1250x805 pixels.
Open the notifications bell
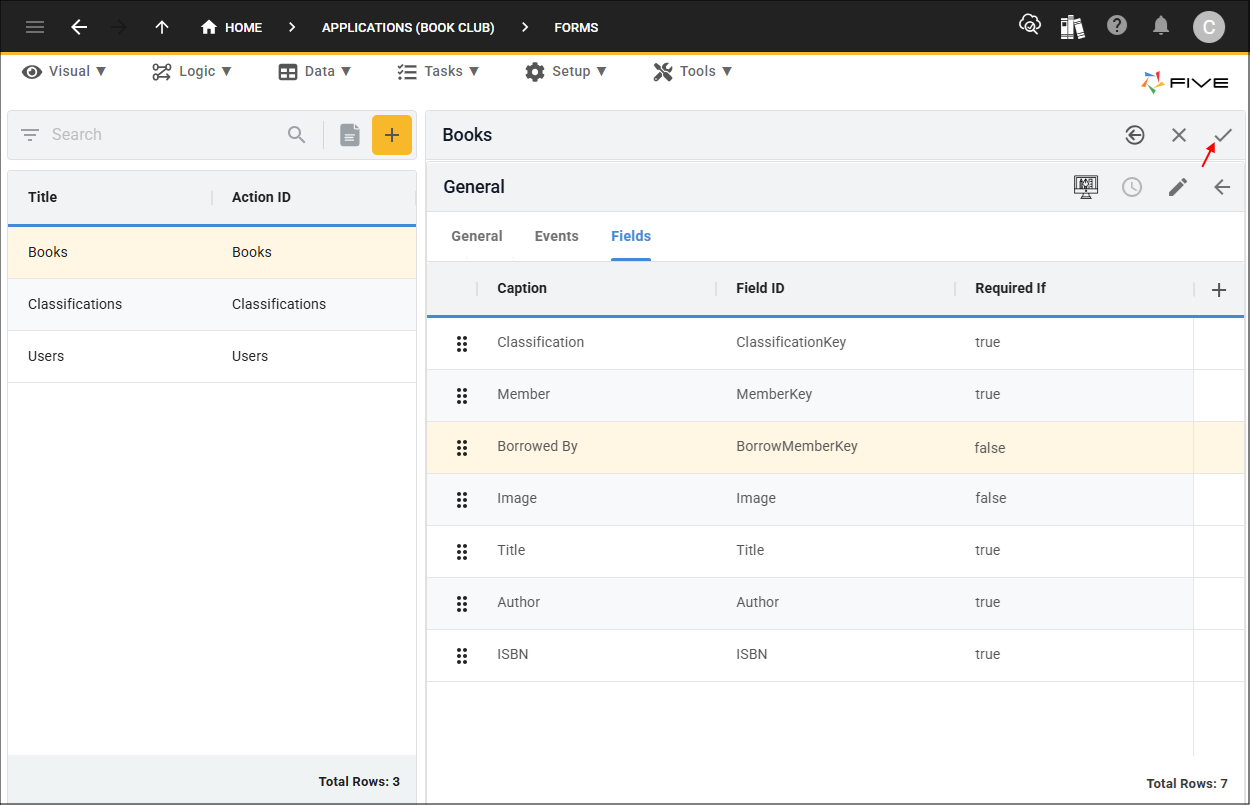point(1161,26)
